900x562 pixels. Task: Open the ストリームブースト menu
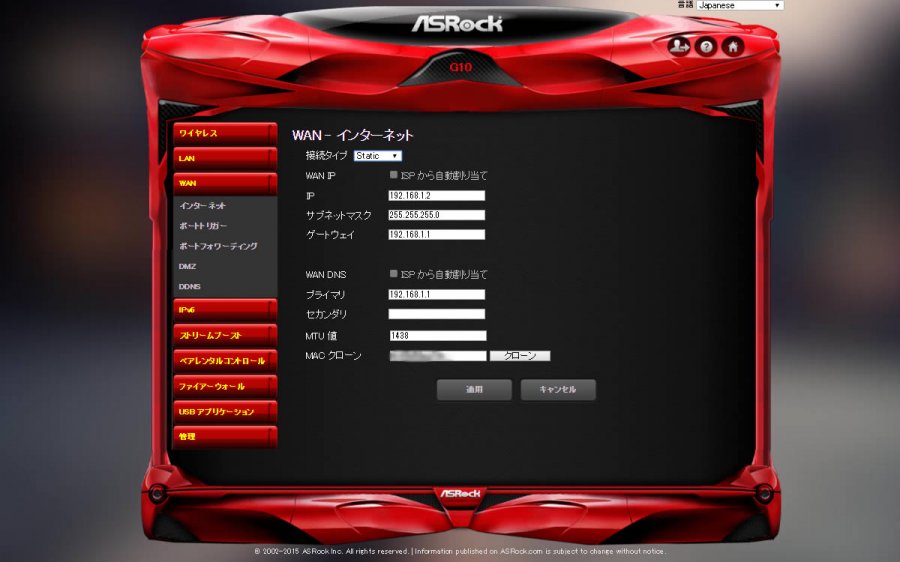(x=225, y=335)
